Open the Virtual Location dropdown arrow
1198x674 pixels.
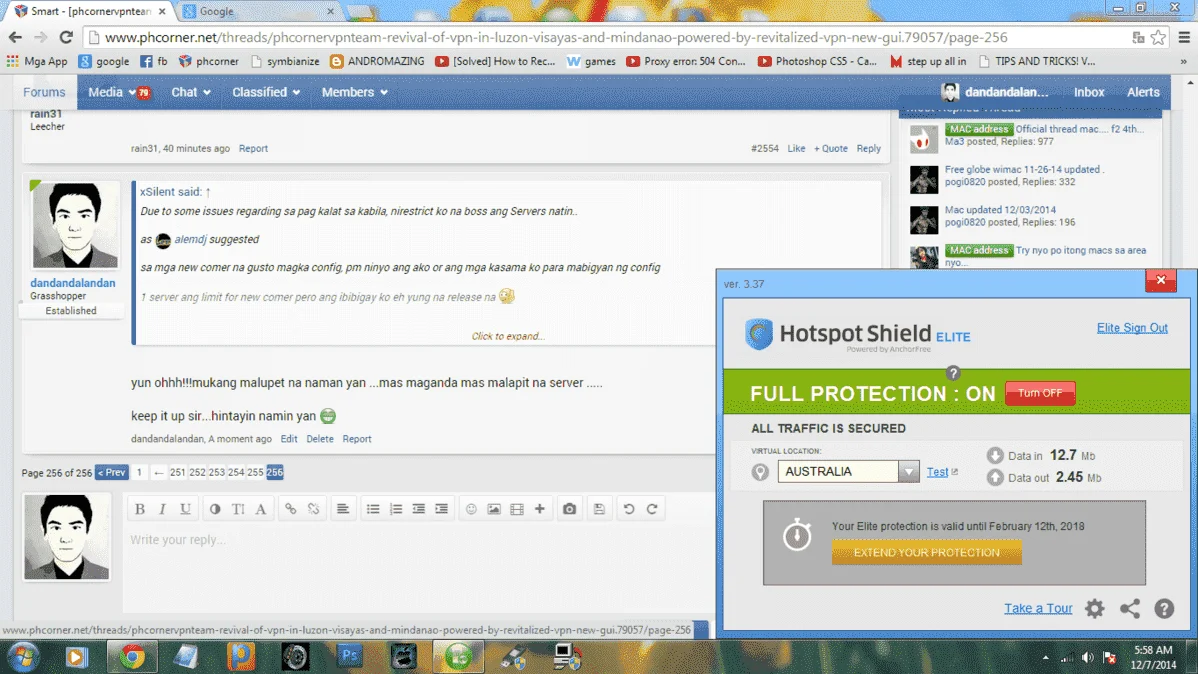pos(908,471)
